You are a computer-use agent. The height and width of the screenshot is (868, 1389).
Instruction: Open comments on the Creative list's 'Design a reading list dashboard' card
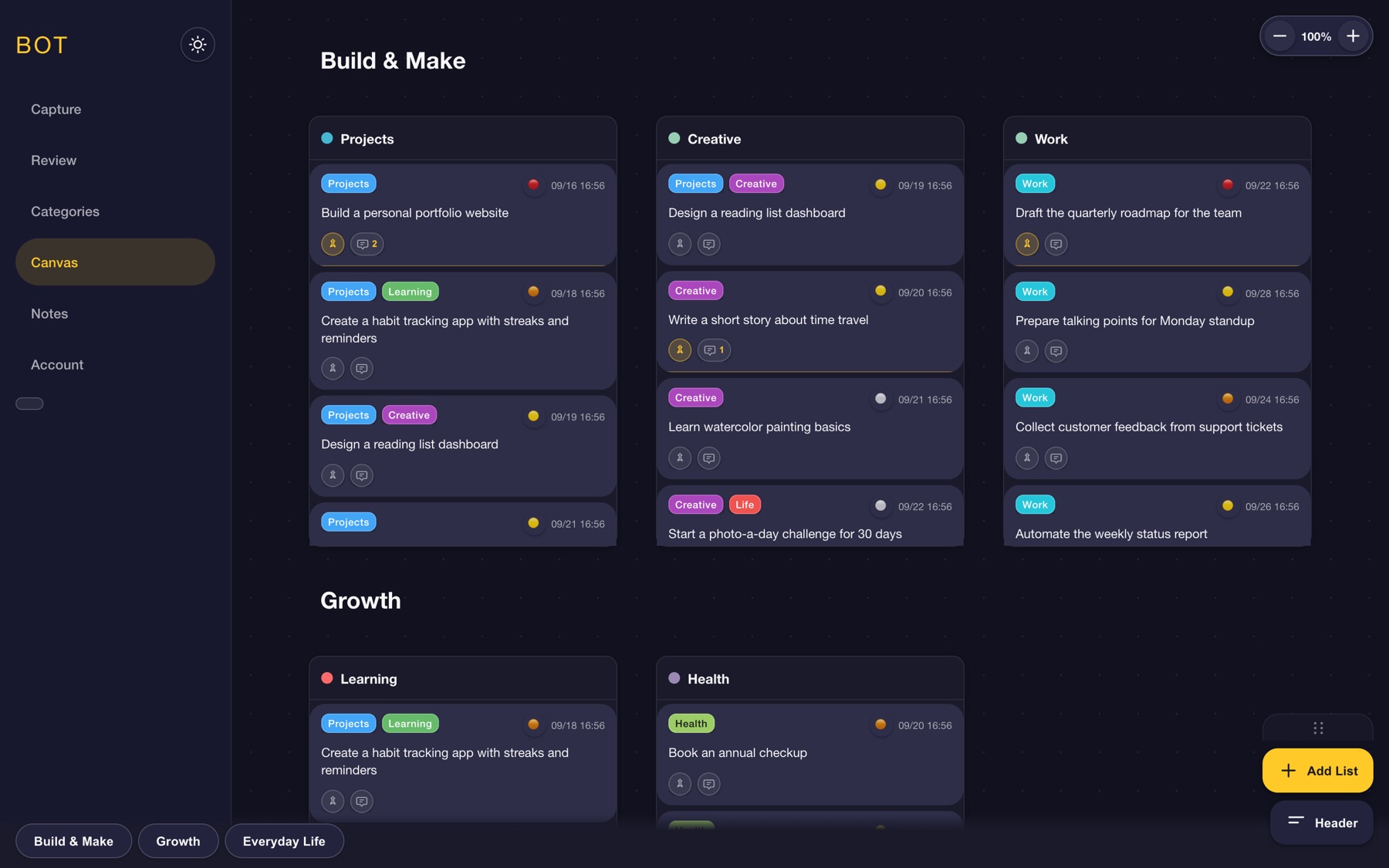click(709, 244)
